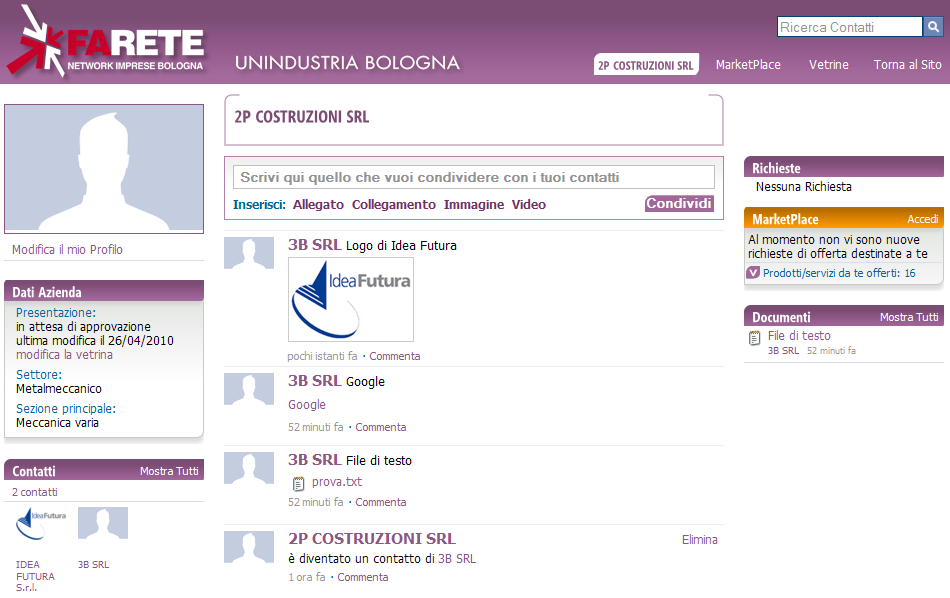This screenshot has width=950, height=598.
Task: Click the IDEA FUTURA contact thumbnail
Action: pos(40,523)
